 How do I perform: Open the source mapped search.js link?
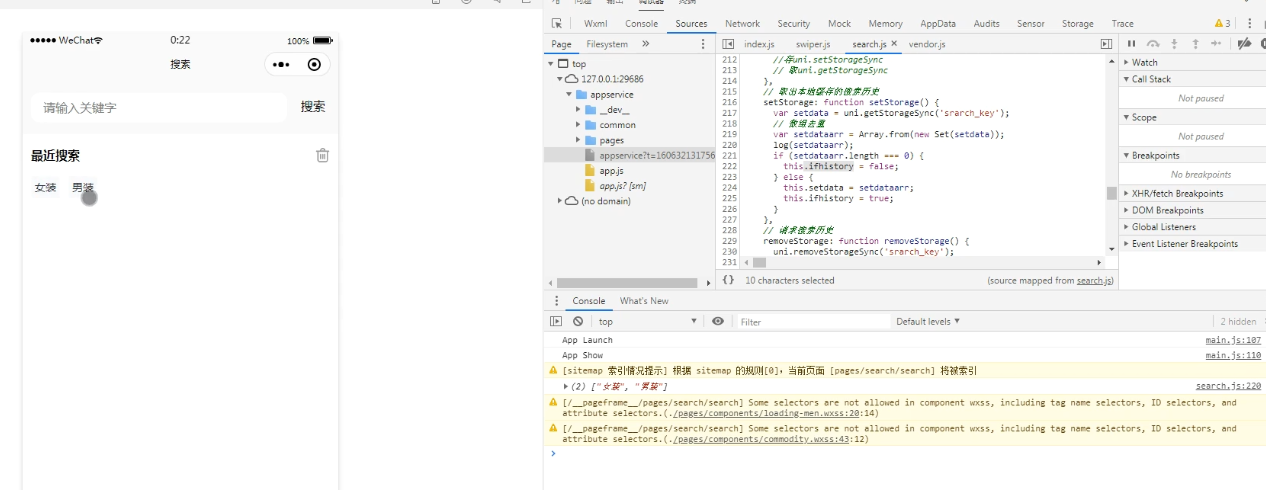point(1095,281)
